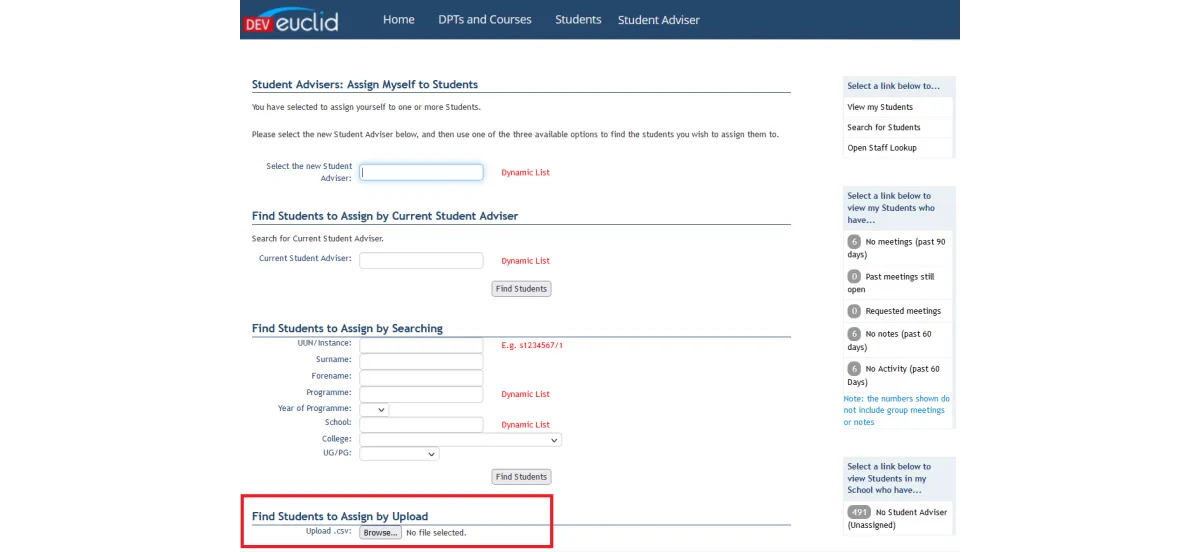The width and height of the screenshot is (1200, 552).
Task: Expand Year of Programme dropdown
Action: [x=374, y=409]
